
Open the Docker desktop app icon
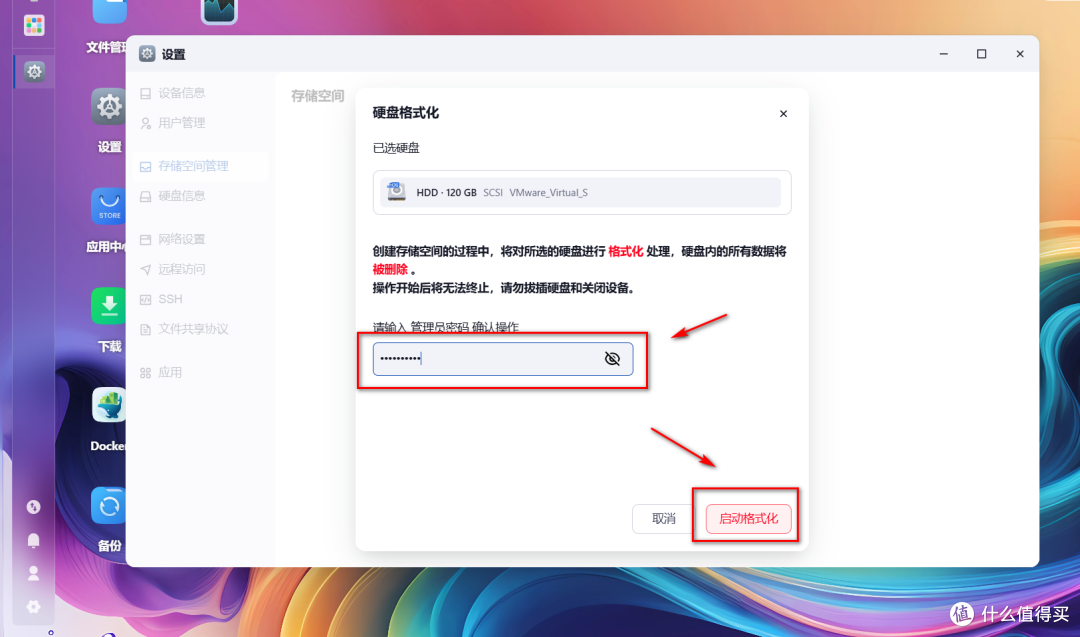(109, 405)
